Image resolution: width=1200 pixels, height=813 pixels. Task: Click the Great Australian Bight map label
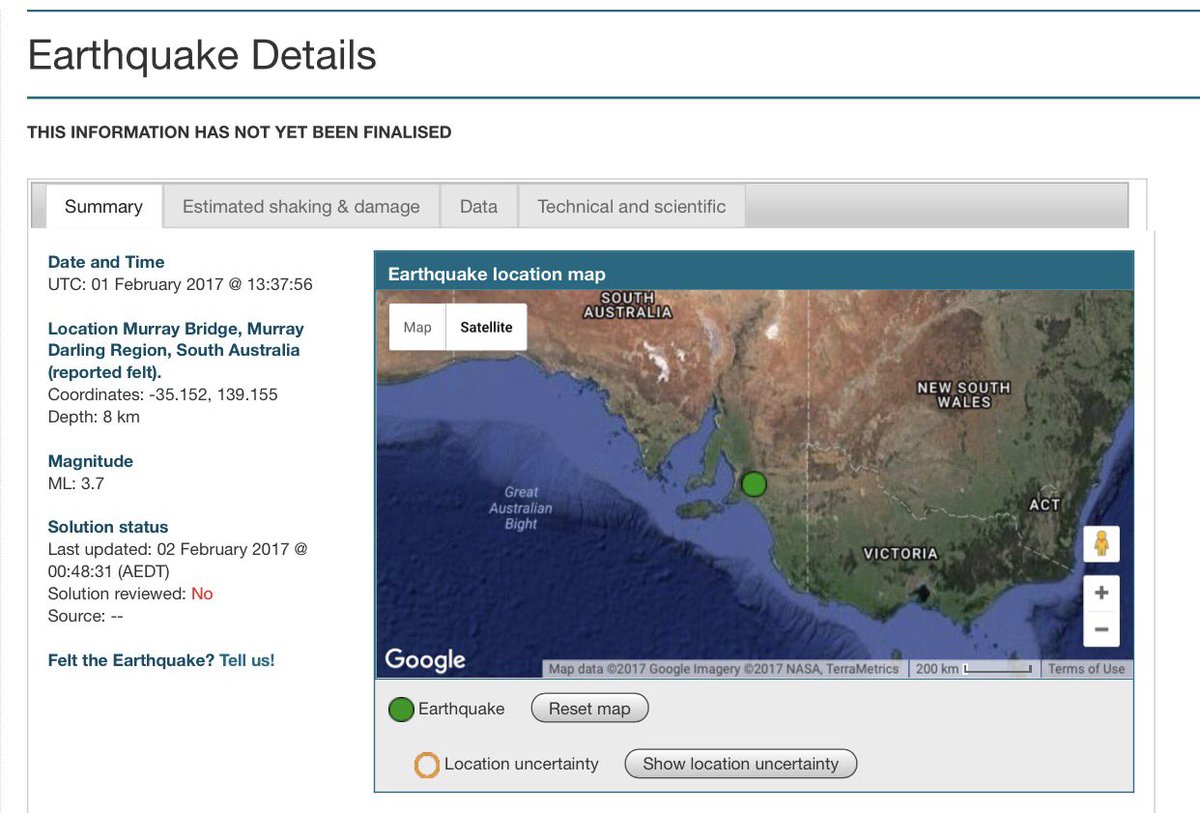pos(521,507)
